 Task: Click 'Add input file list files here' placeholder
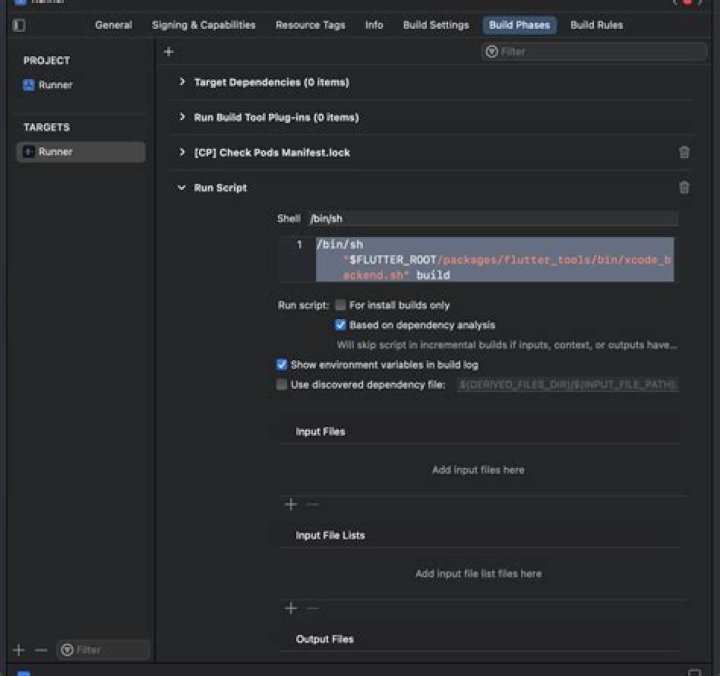(x=478, y=574)
